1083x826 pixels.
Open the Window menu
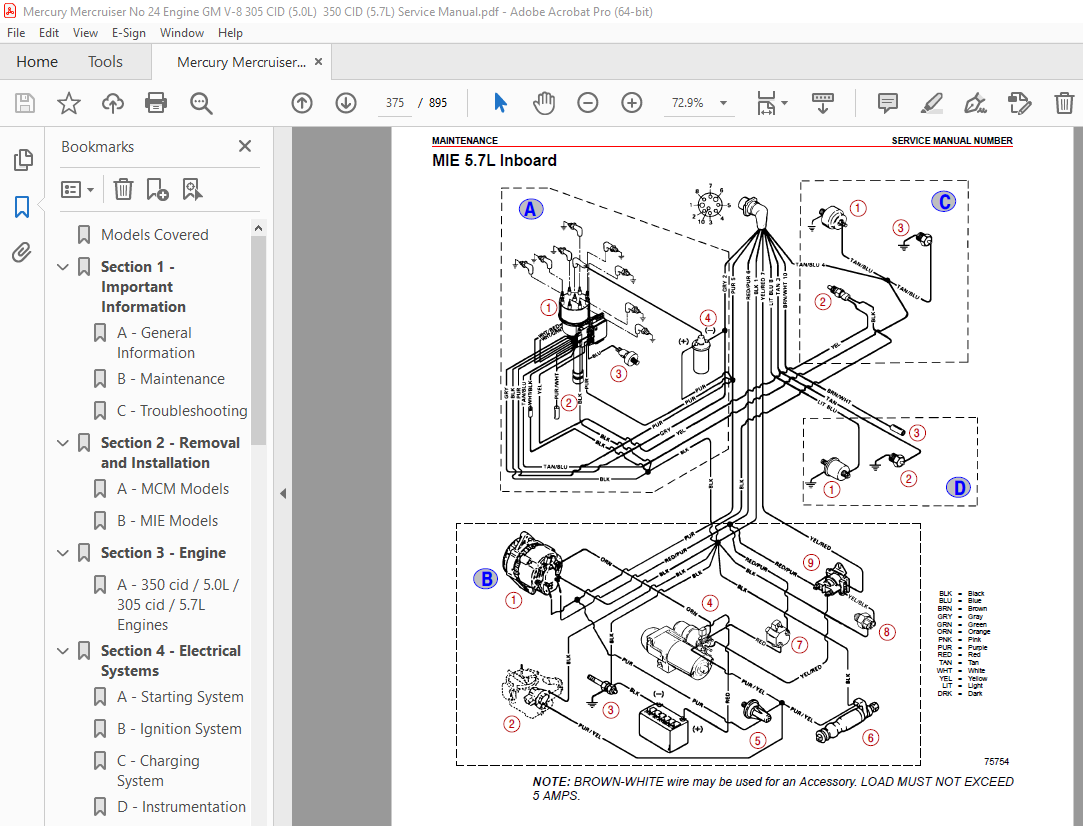(x=182, y=32)
